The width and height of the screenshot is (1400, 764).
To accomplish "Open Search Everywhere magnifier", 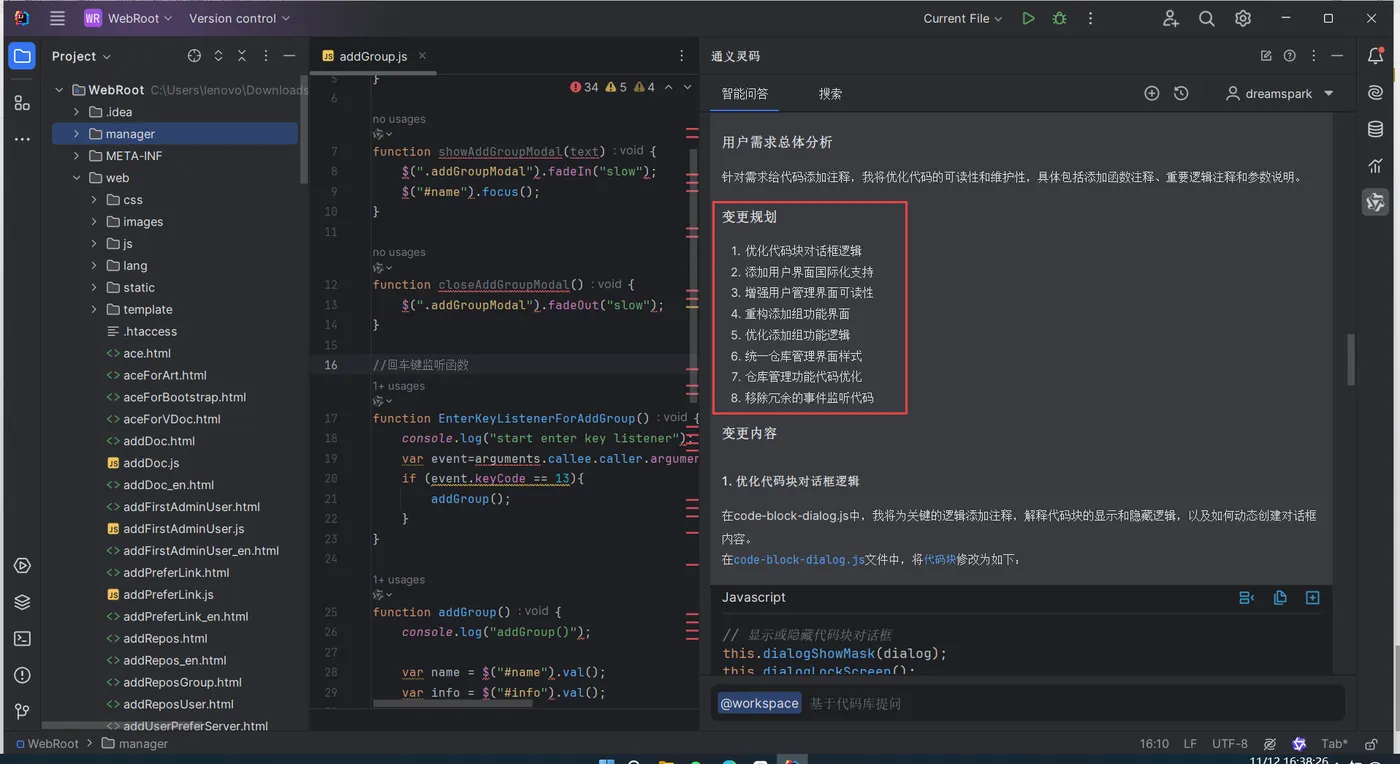I will point(1207,18).
